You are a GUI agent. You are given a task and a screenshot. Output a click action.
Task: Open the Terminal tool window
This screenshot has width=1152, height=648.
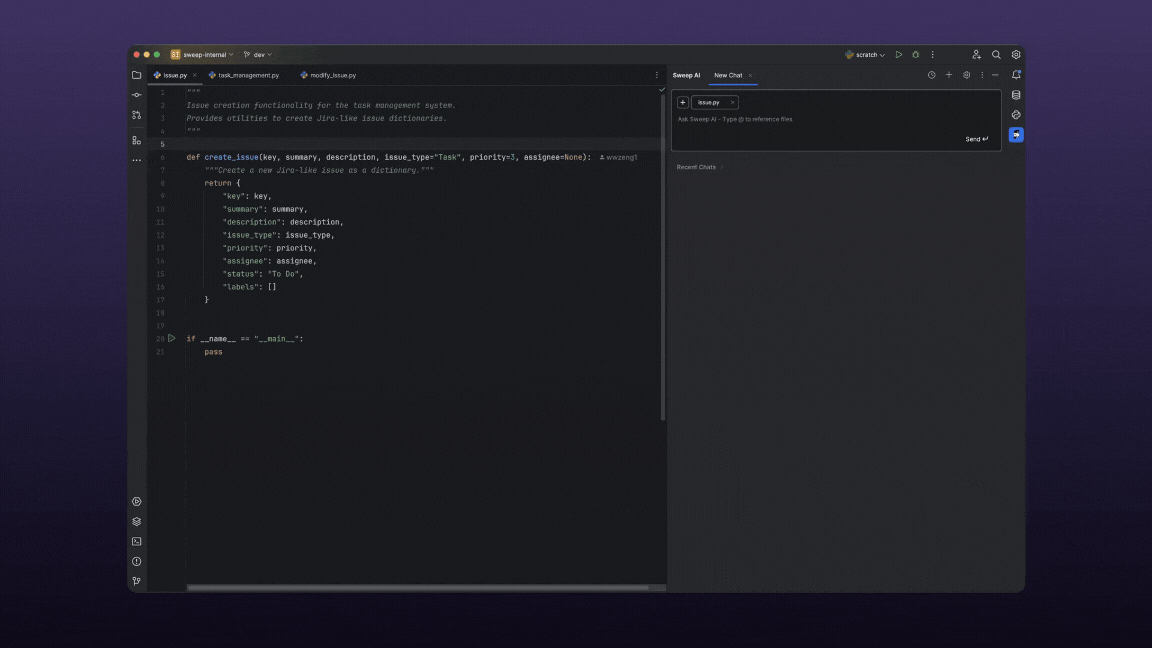pyautogui.click(x=137, y=541)
